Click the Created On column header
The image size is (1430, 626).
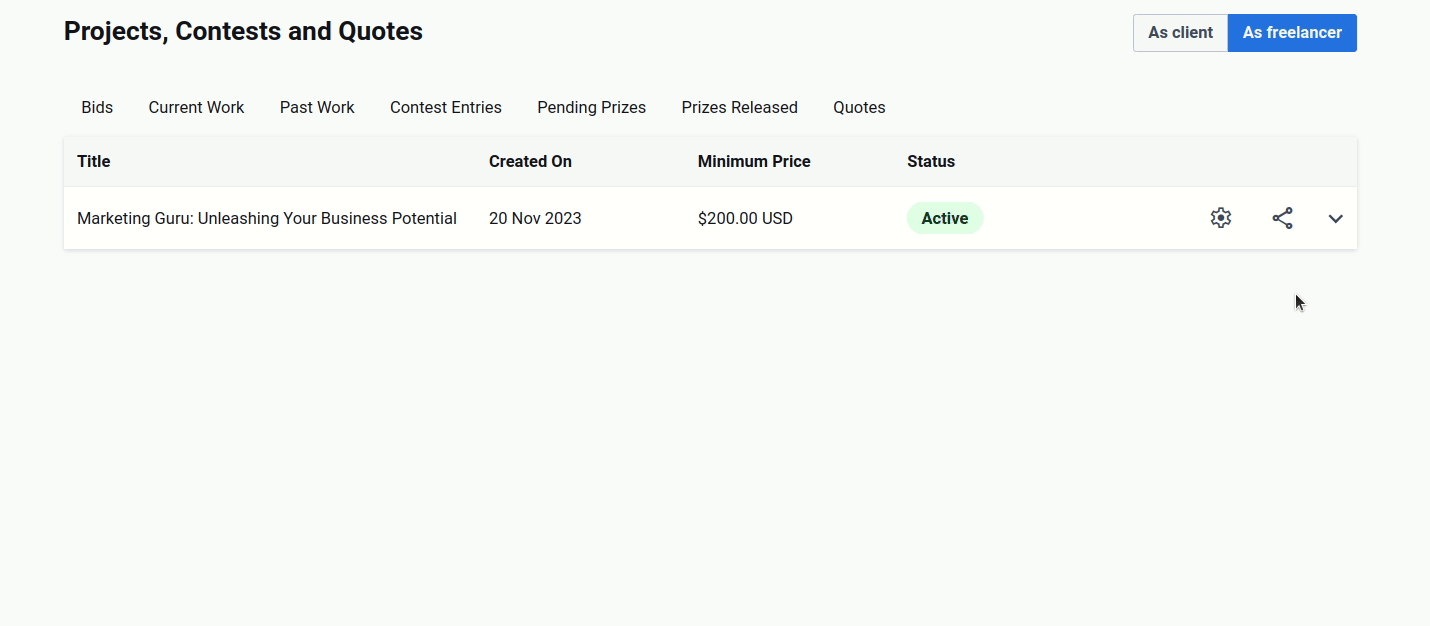(530, 162)
